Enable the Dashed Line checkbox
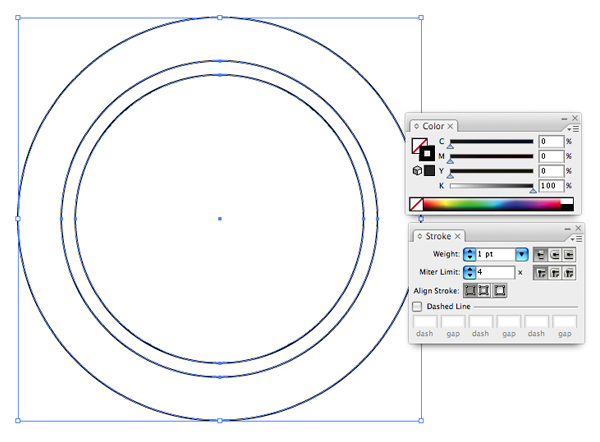The width and height of the screenshot is (600, 442). (417, 307)
